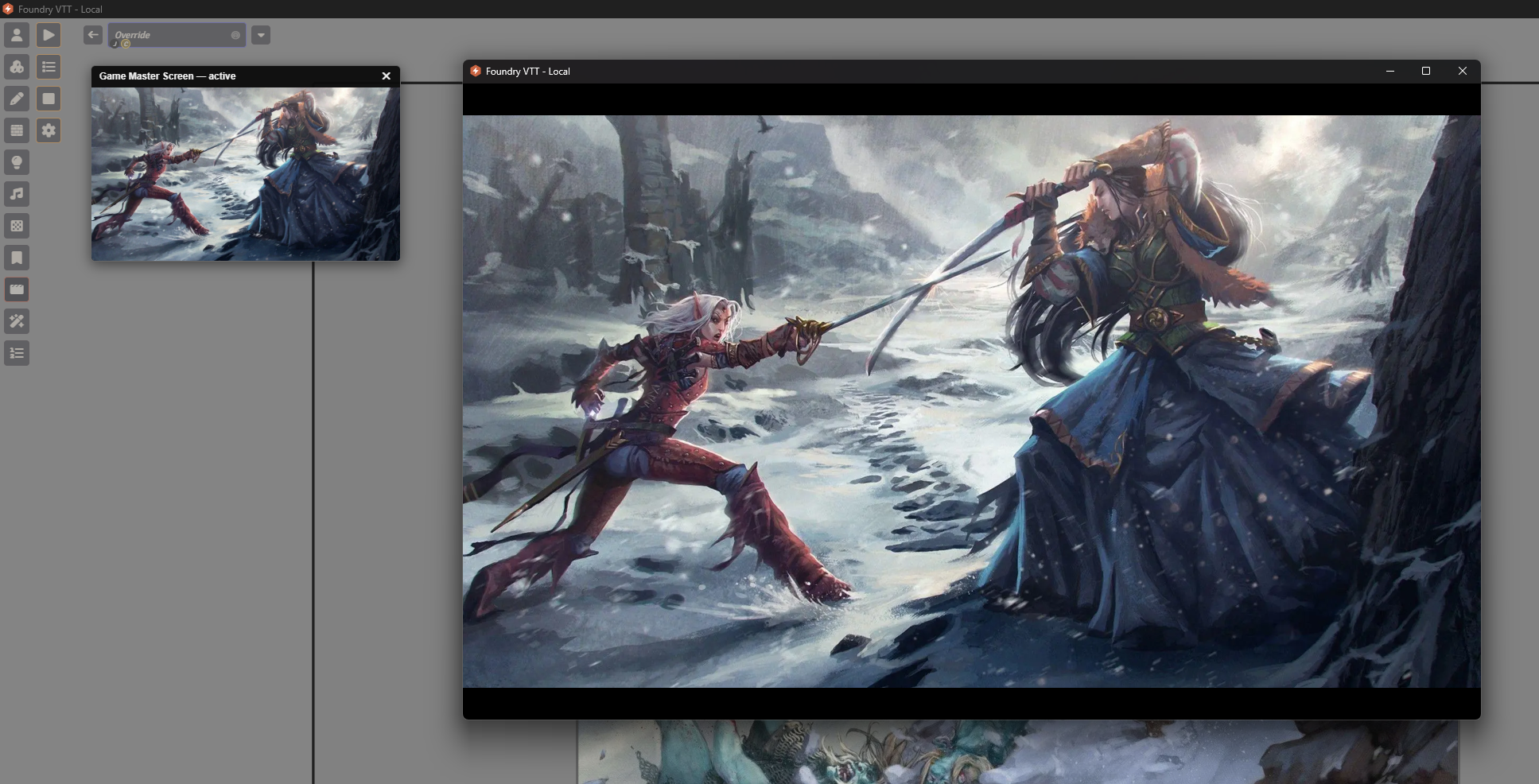Select the Token Controls tool

(x=17, y=35)
